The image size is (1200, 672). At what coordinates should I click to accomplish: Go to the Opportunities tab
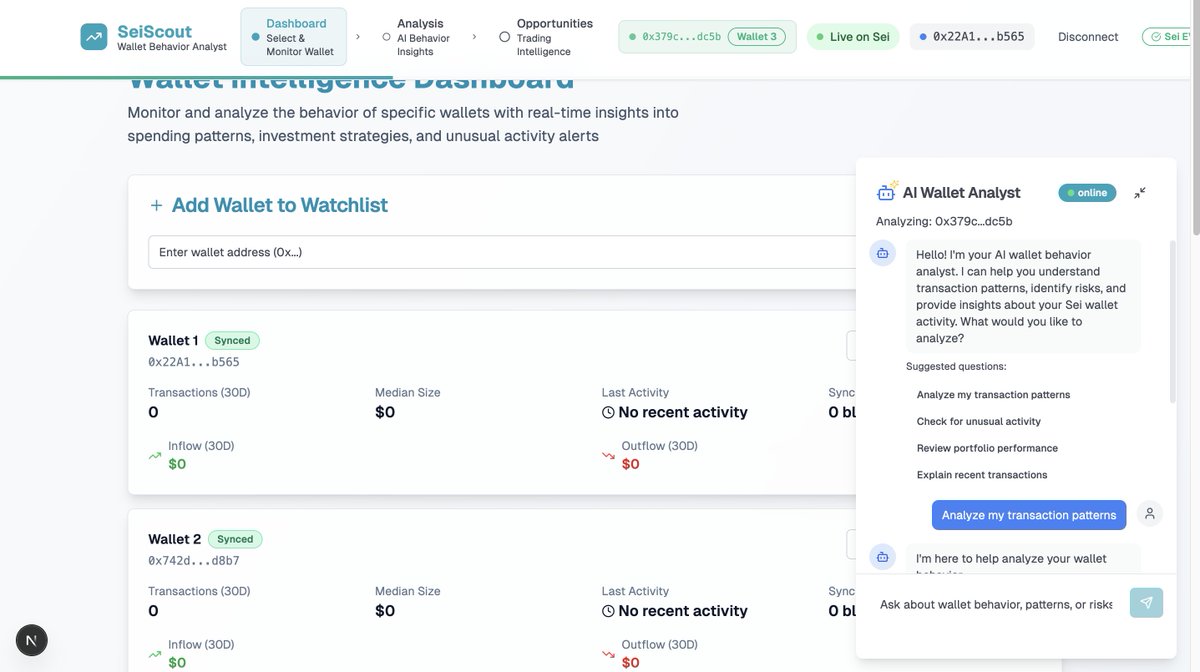coord(546,37)
